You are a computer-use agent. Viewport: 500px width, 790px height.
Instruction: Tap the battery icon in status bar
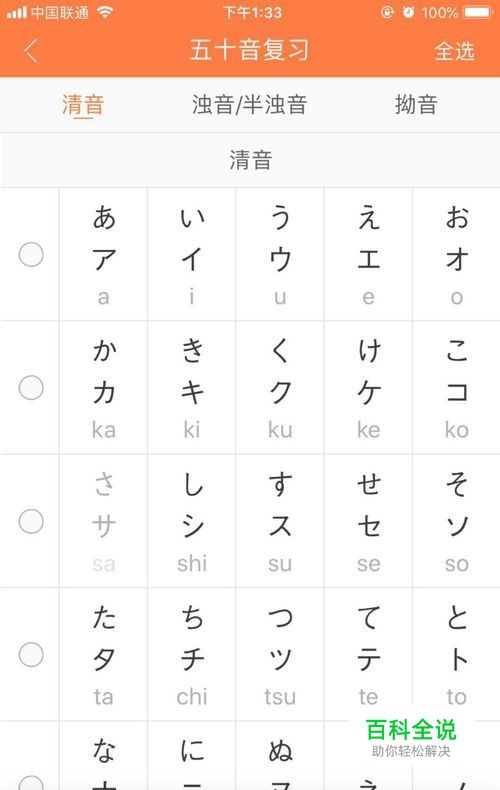click(477, 12)
